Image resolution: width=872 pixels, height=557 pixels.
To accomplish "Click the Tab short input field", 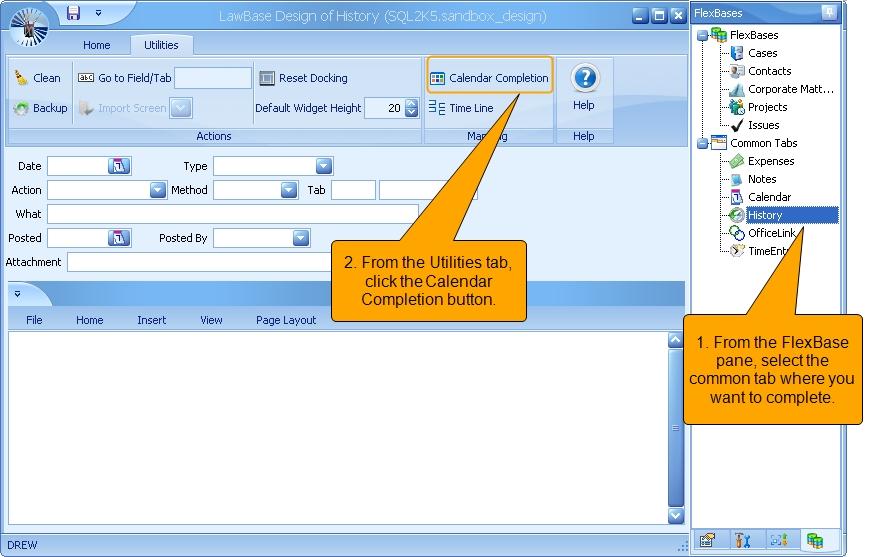I will (x=353, y=190).
